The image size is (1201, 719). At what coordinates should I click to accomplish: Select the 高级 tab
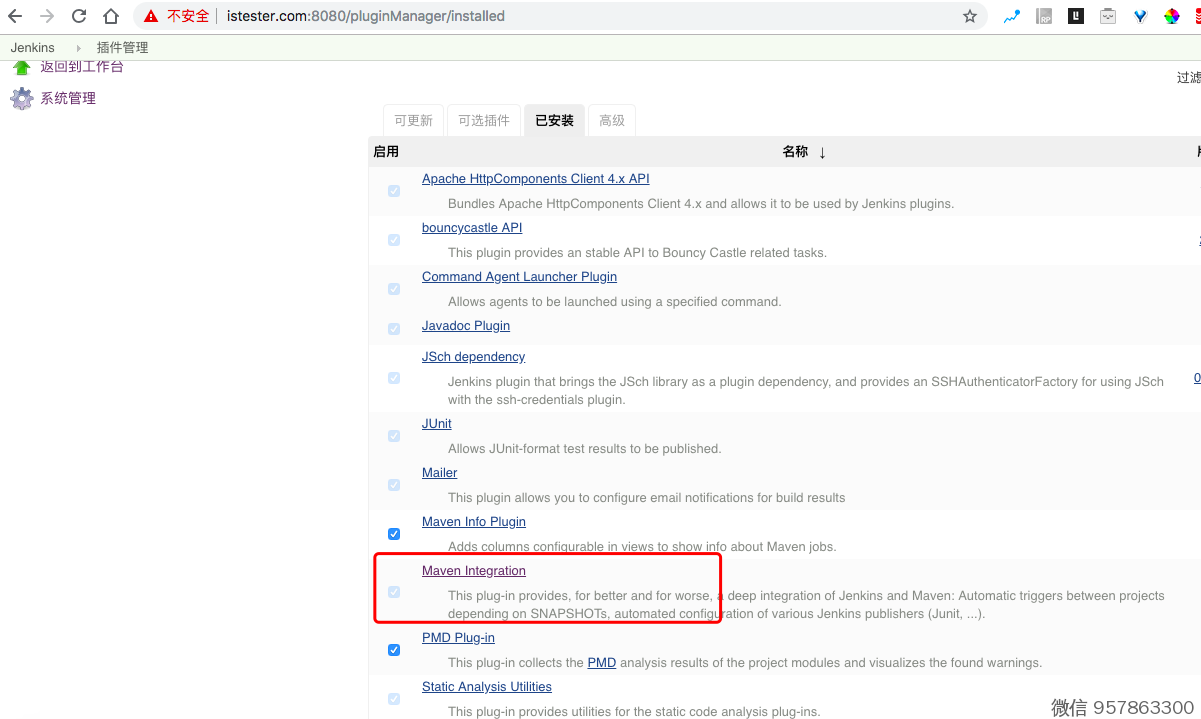tap(611, 120)
